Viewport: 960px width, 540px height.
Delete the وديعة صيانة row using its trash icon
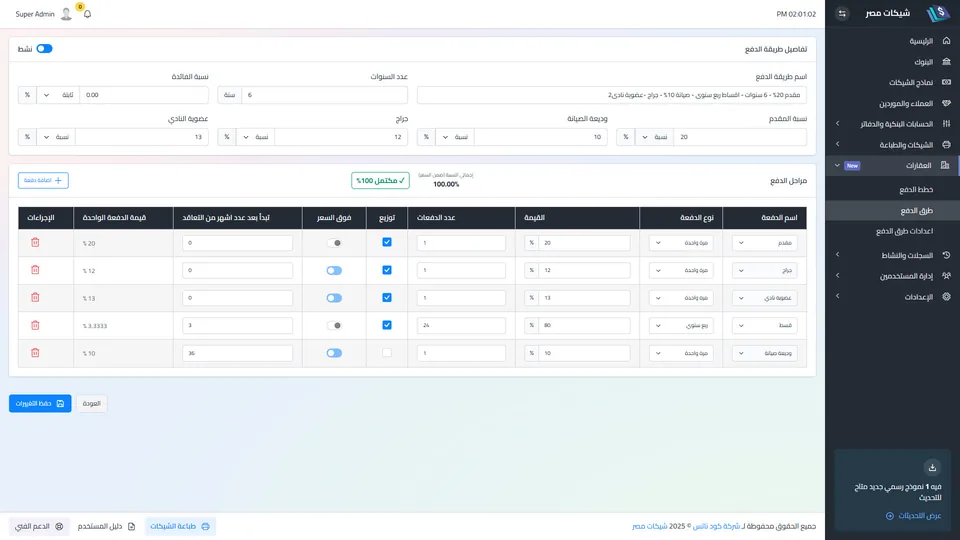pos(35,353)
